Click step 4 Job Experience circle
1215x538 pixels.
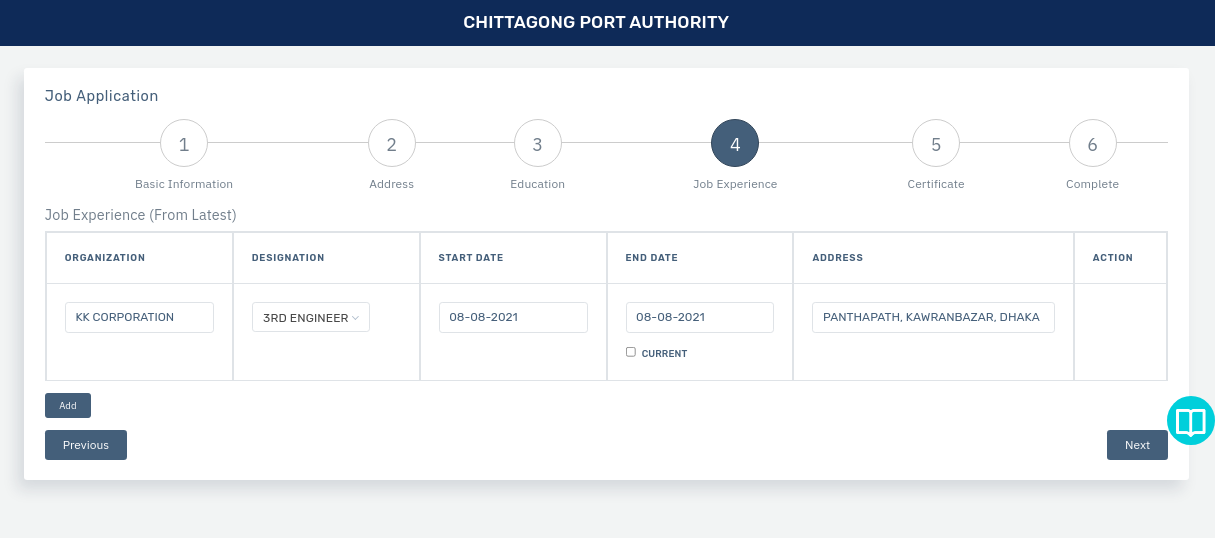[735, 144]
